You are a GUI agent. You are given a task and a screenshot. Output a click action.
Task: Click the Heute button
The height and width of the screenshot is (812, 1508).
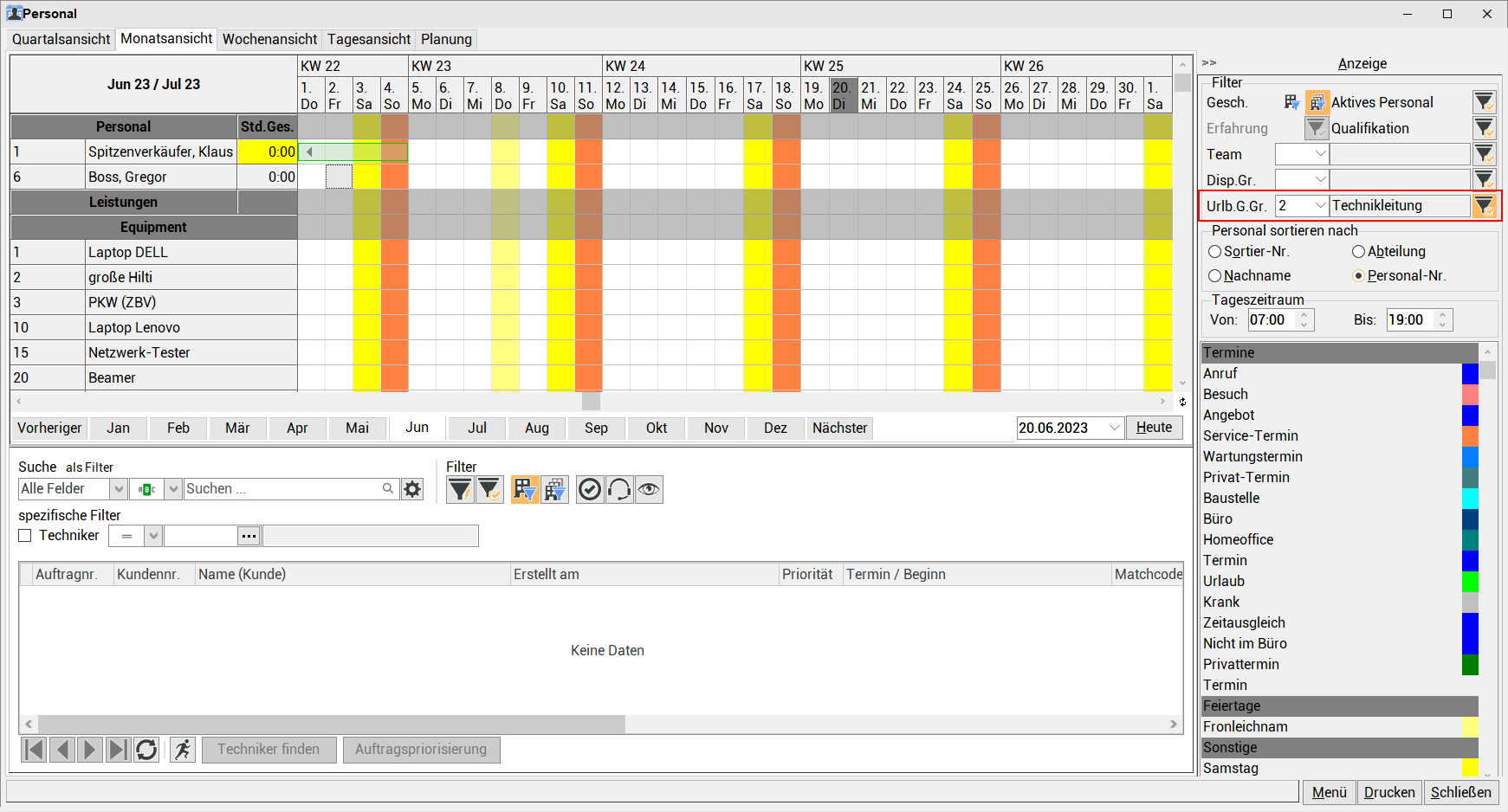click(x=1154, y=428)
